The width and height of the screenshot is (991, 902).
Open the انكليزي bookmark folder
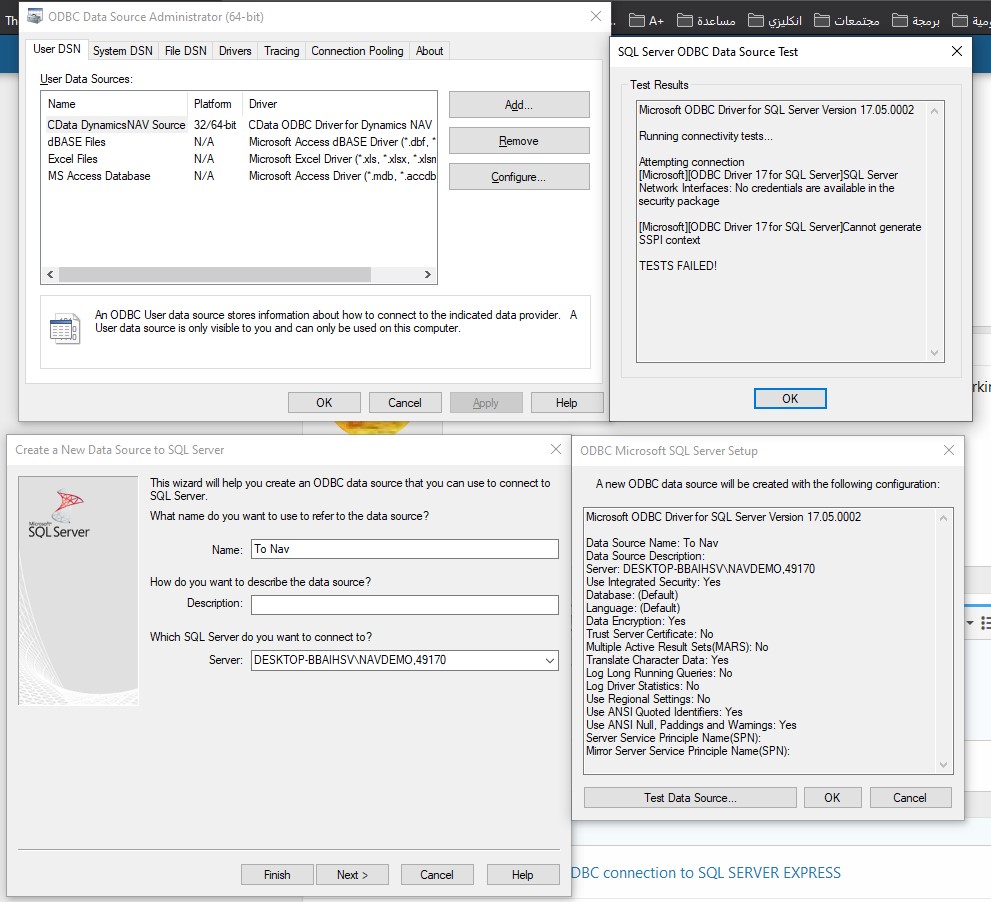coord(775,21)
